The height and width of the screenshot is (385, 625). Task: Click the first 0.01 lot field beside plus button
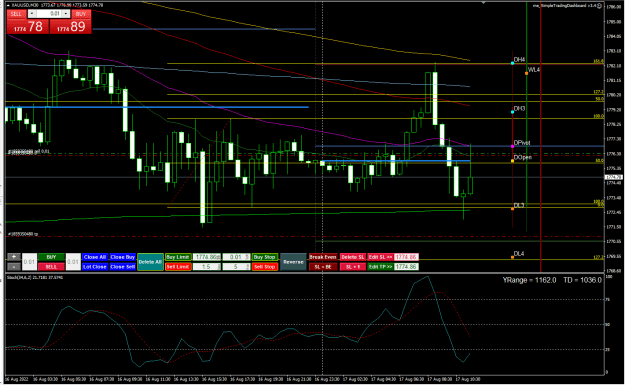pos(29,262)
